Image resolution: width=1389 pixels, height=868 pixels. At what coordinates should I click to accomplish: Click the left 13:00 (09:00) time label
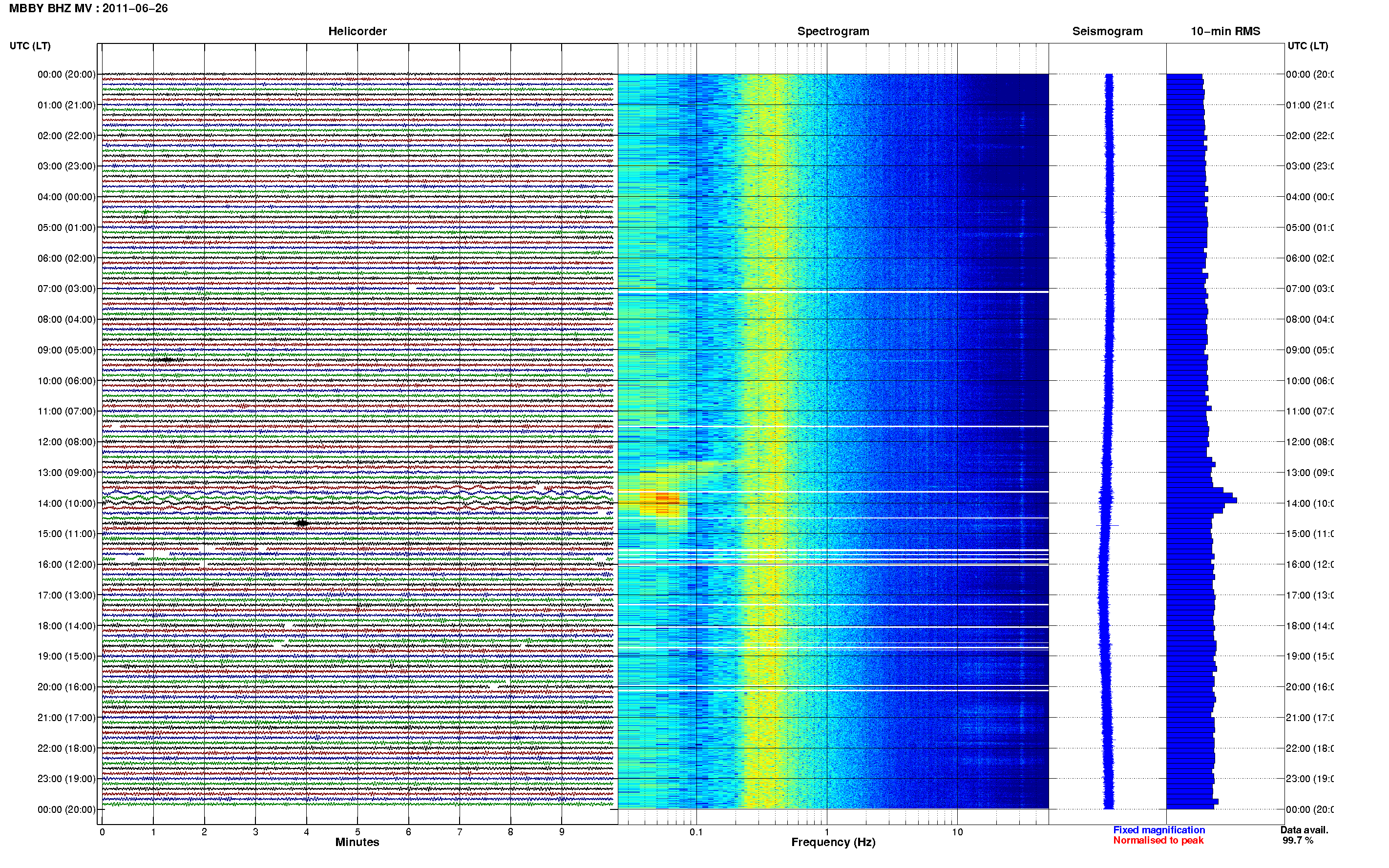(66, 473)
